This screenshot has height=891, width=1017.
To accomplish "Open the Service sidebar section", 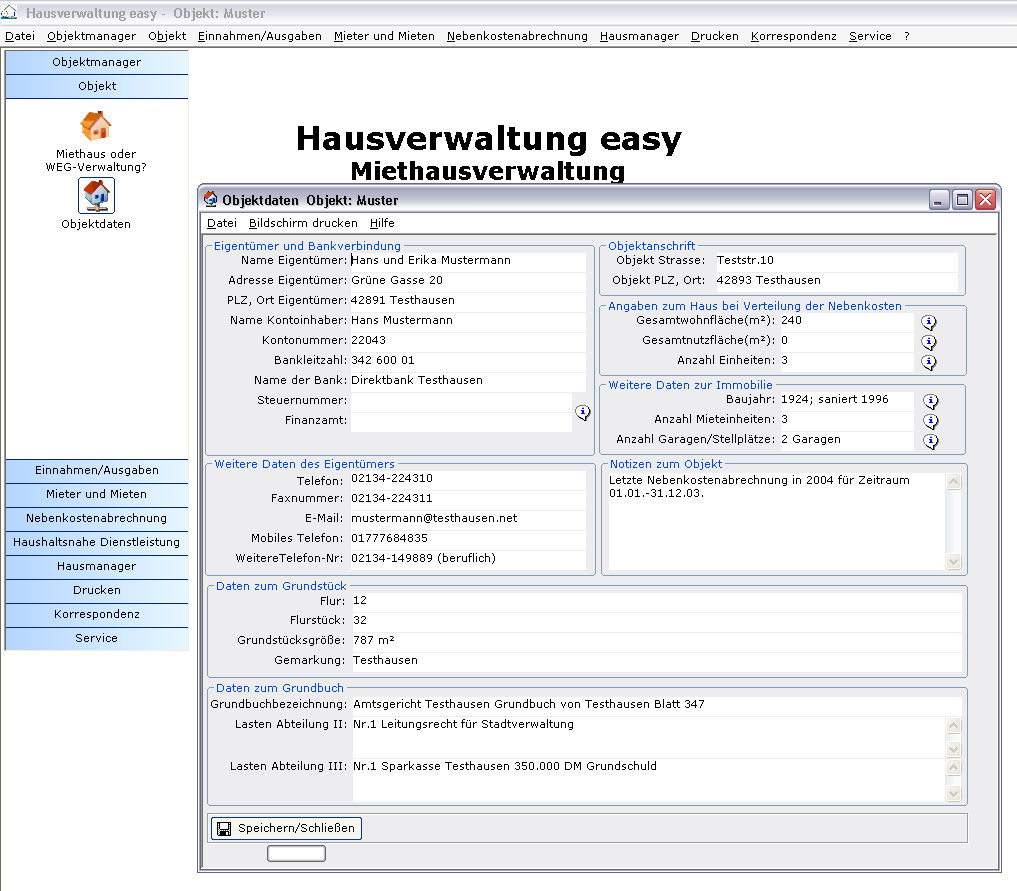I will click(x=97, y=638).
